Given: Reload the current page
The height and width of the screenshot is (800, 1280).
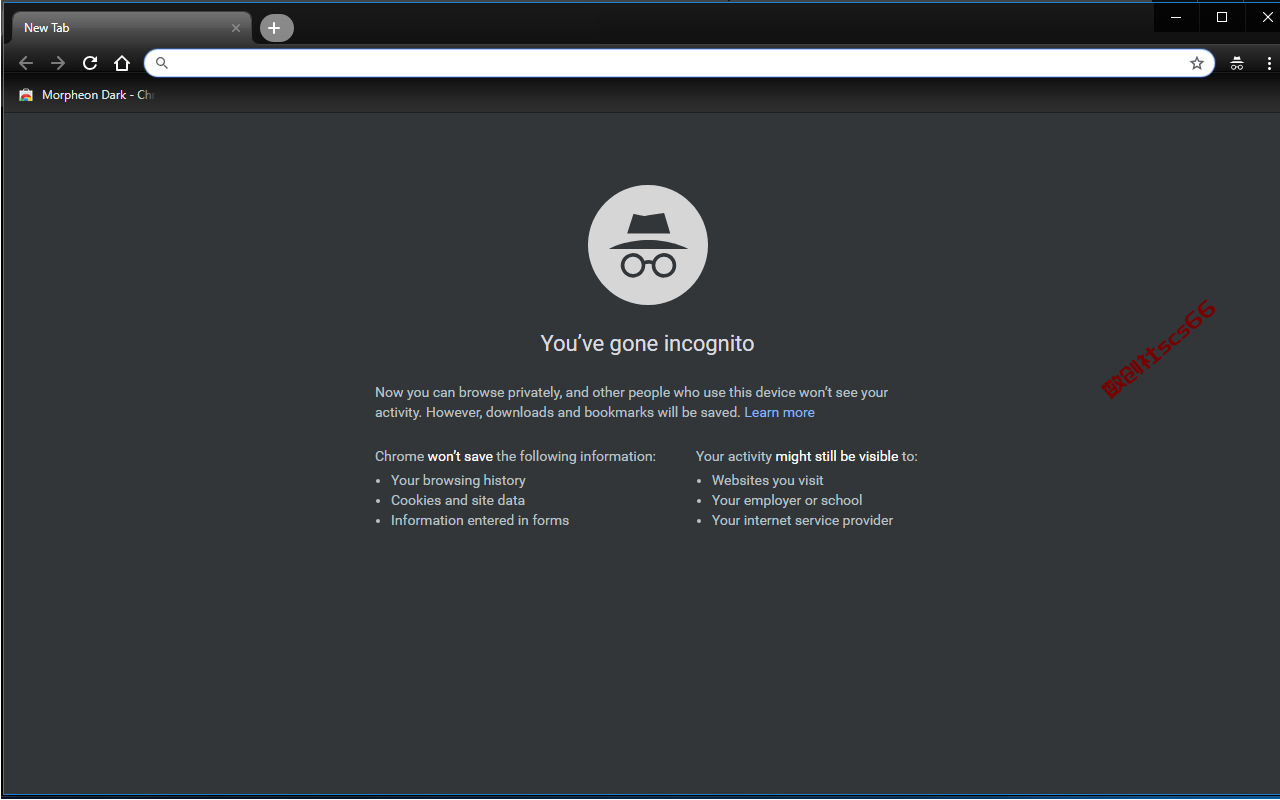Looking at the screenshot, I should pyautogui.click(x=90, y=63).
